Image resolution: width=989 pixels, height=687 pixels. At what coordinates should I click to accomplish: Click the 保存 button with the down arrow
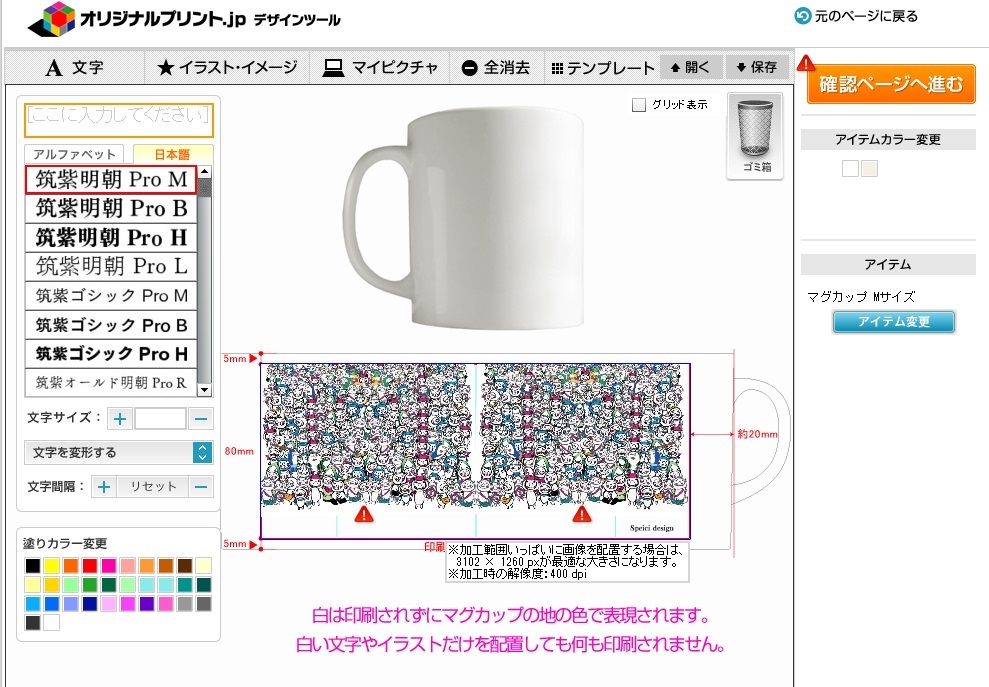tap(756, 67)
